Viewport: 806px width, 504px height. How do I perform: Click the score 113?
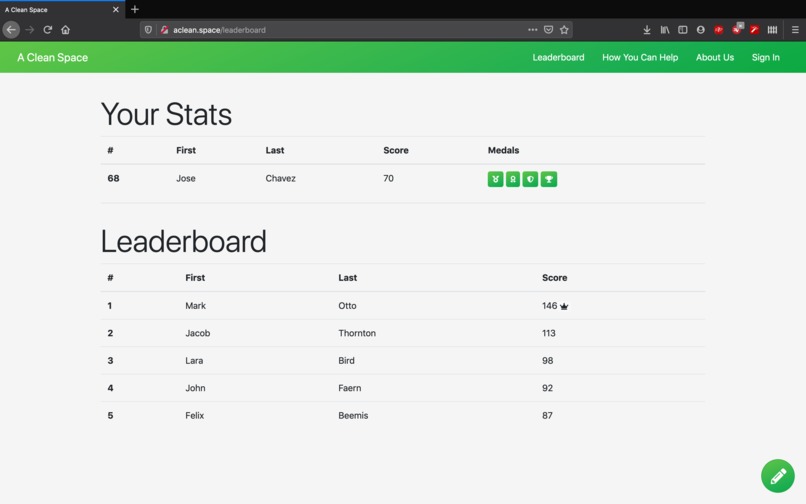coord(548,333)
